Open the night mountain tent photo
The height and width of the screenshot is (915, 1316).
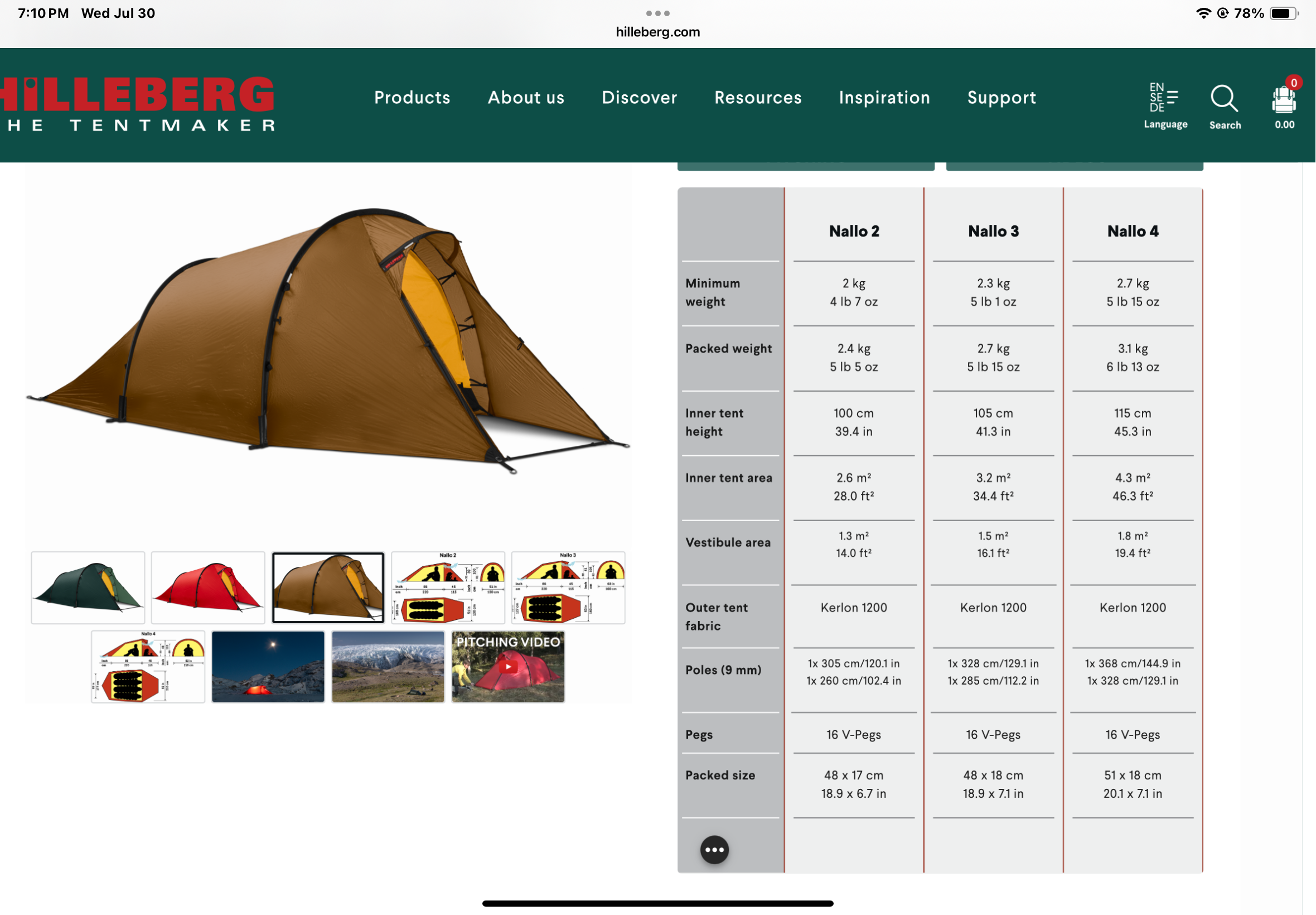pyautogui.click(x=268, y=666)
